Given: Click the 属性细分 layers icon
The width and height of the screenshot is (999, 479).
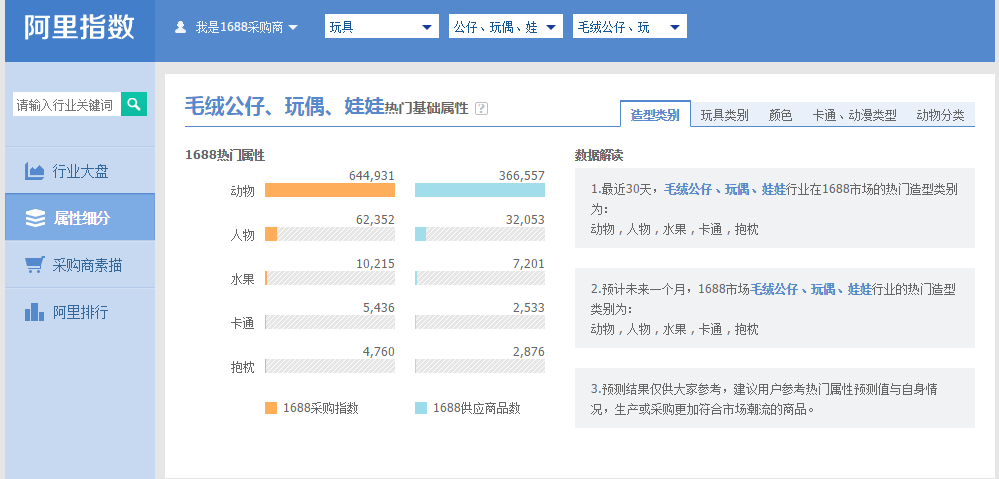Looking at the screenshot, I should [x=35, y=218].
